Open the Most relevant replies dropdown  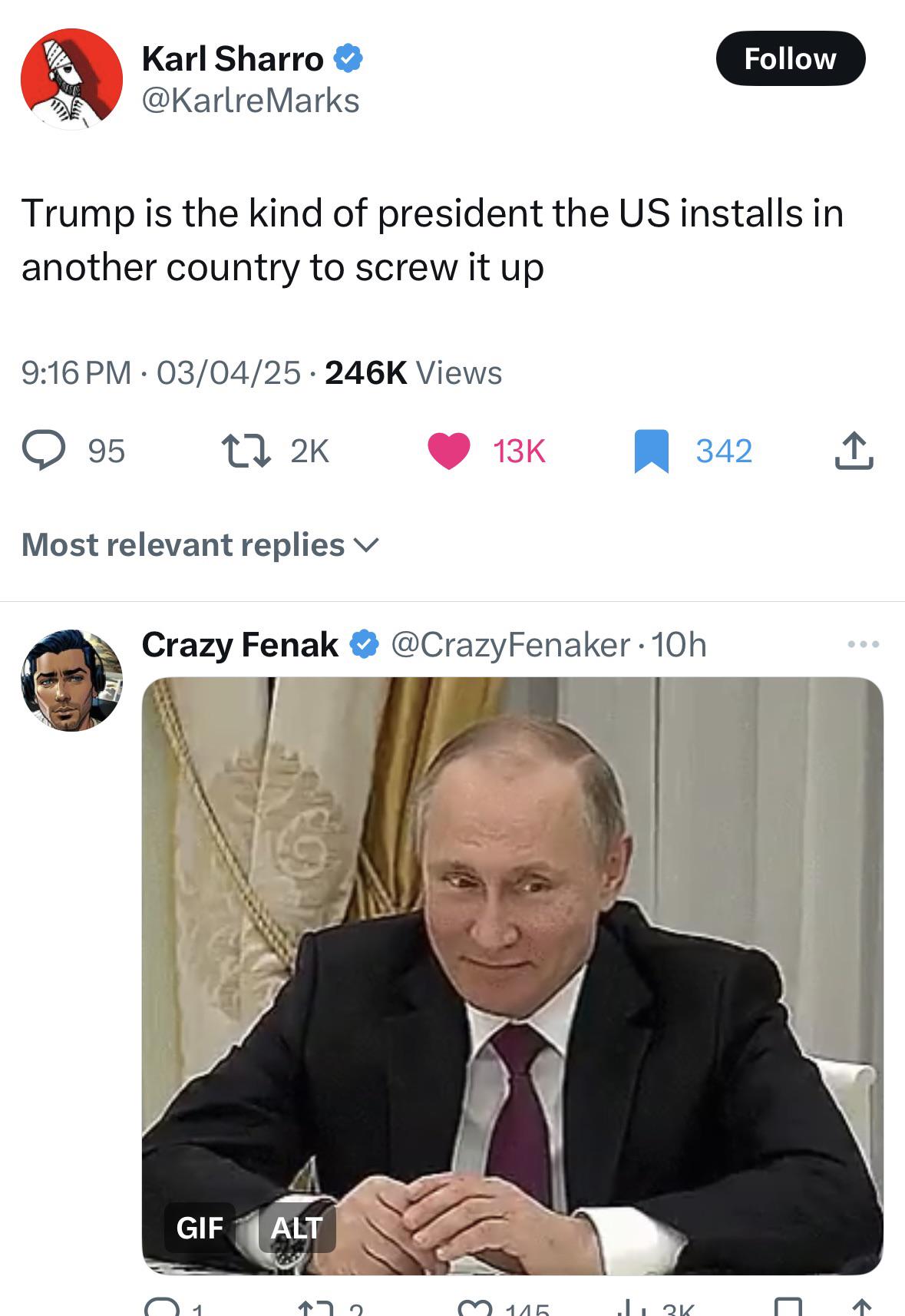[x=198, y=545]
